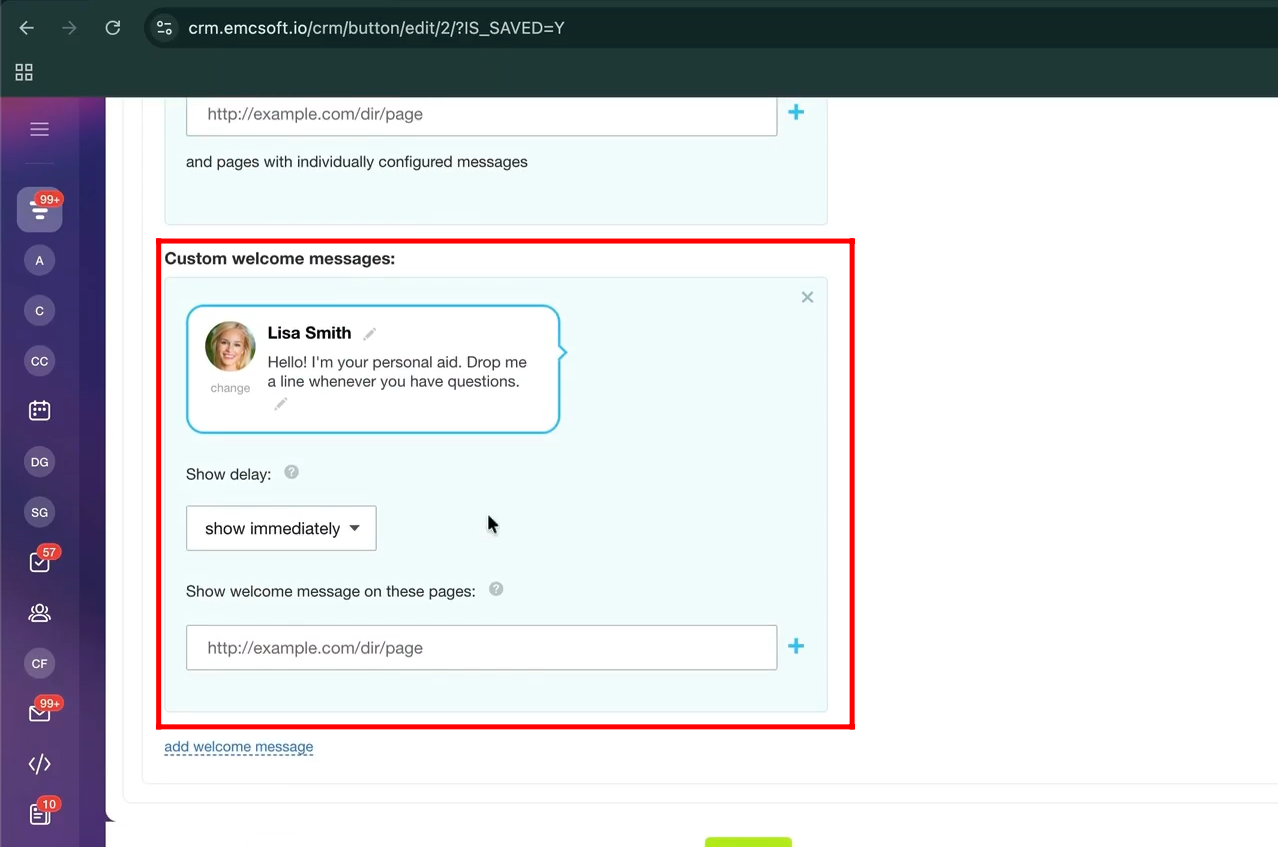Screen dimensions: 1278x847
Task: Open the mail envelope icon in sidebar
Action: tap(39, 714)
